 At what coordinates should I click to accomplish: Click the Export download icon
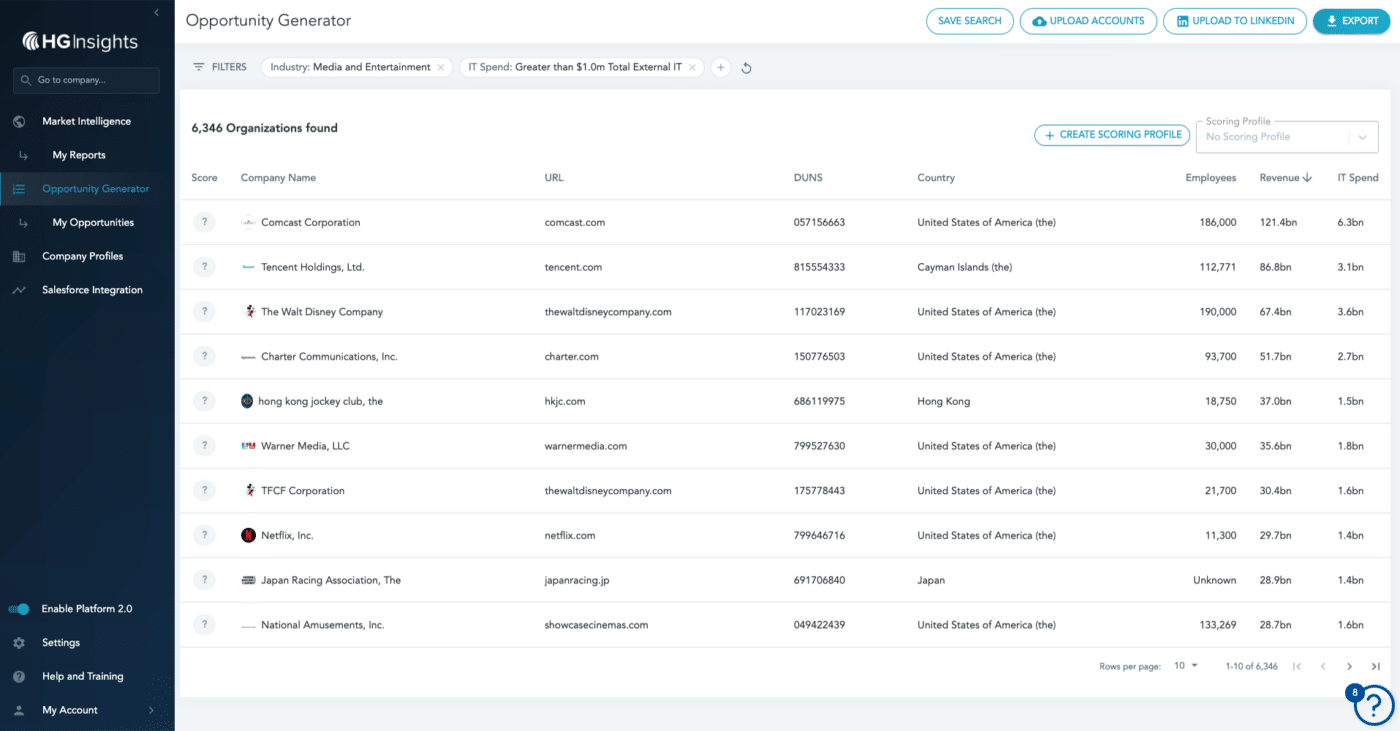coord(1331,20)
